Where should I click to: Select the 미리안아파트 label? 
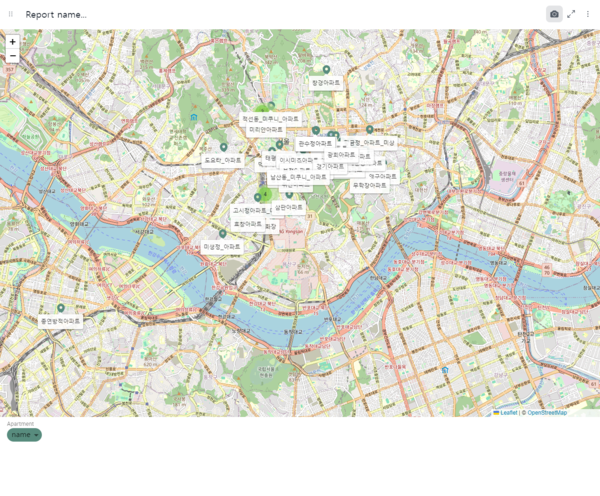tap(265, 129)
